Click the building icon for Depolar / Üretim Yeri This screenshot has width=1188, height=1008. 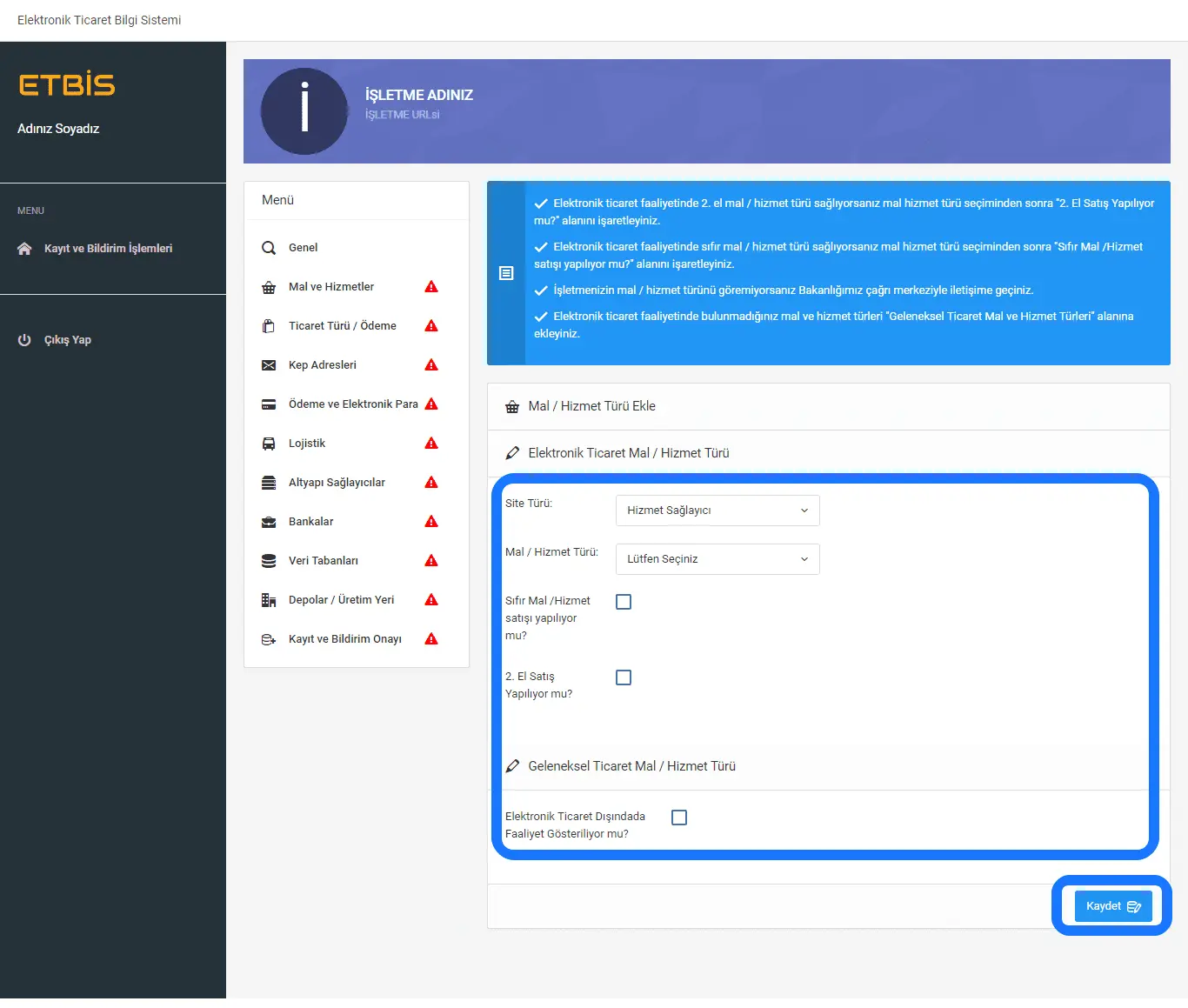point(269,600)
